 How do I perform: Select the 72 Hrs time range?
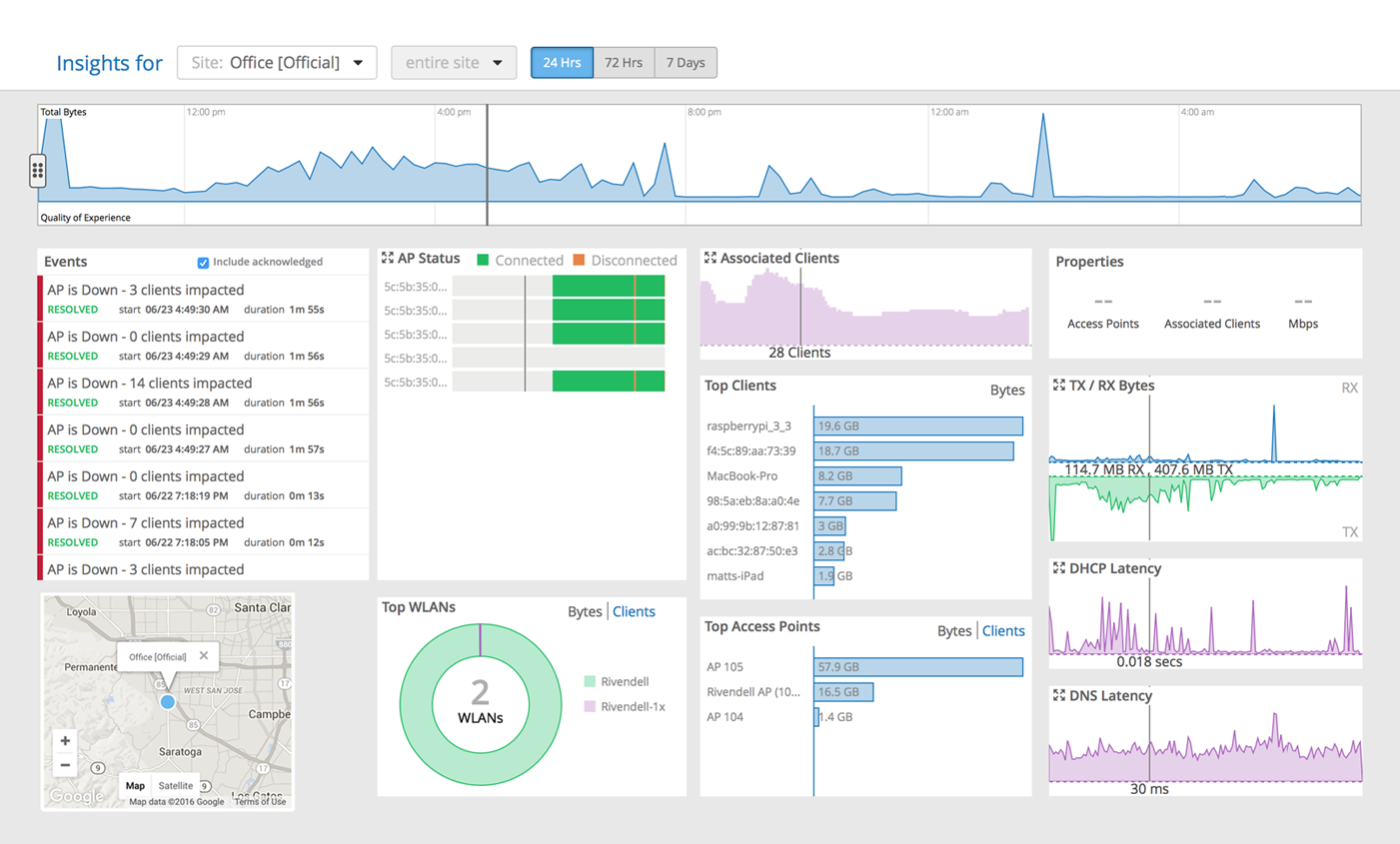pos(624,63)
